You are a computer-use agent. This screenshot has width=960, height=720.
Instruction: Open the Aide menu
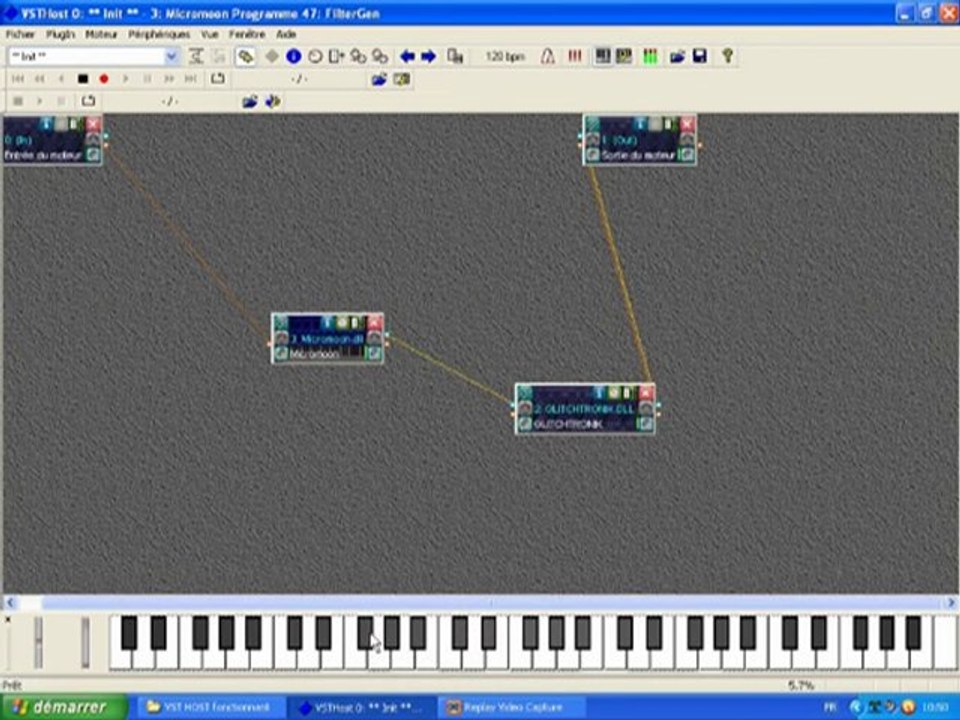click(286, 34)
